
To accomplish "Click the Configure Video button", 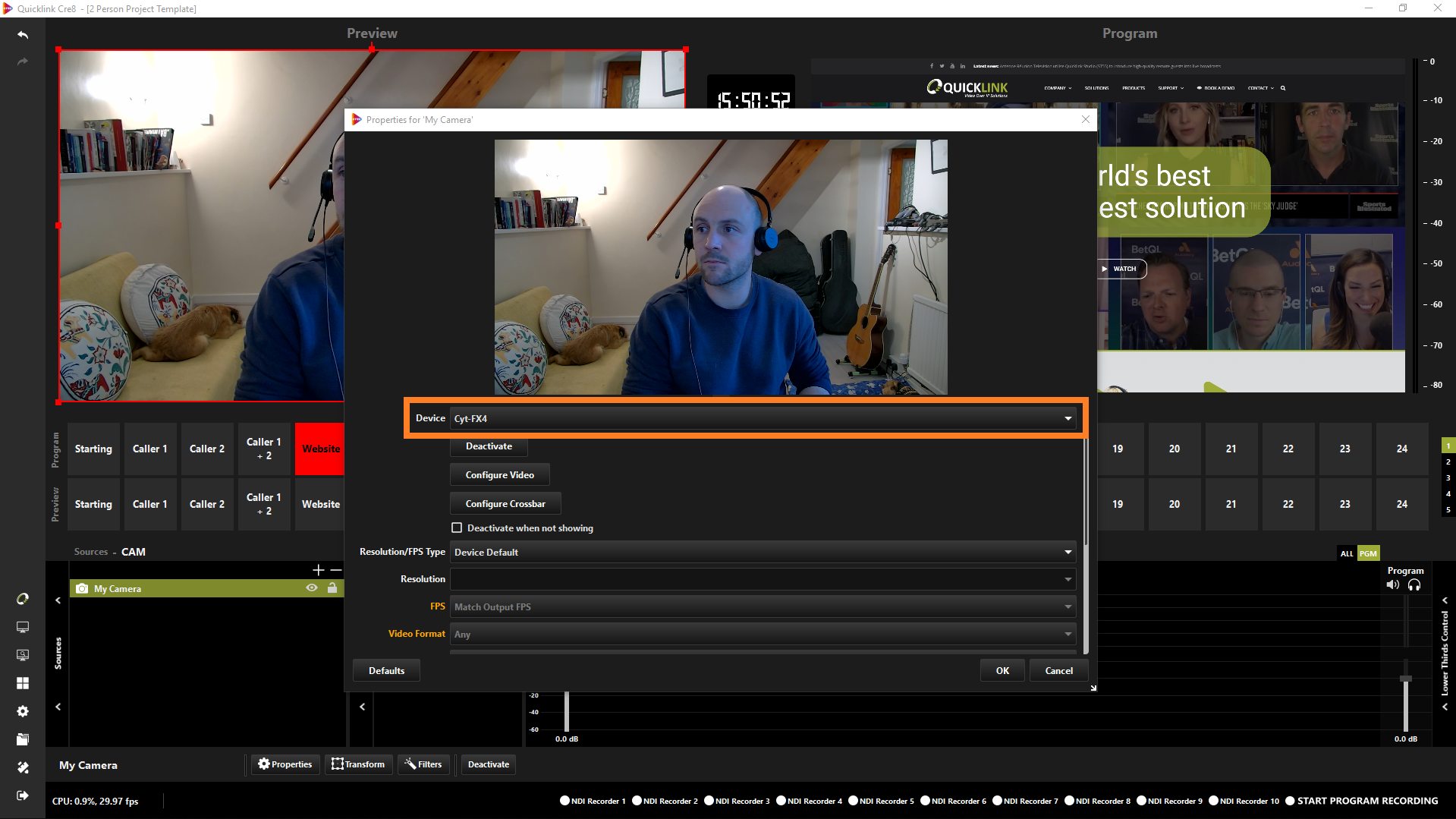I will (499, 475).
